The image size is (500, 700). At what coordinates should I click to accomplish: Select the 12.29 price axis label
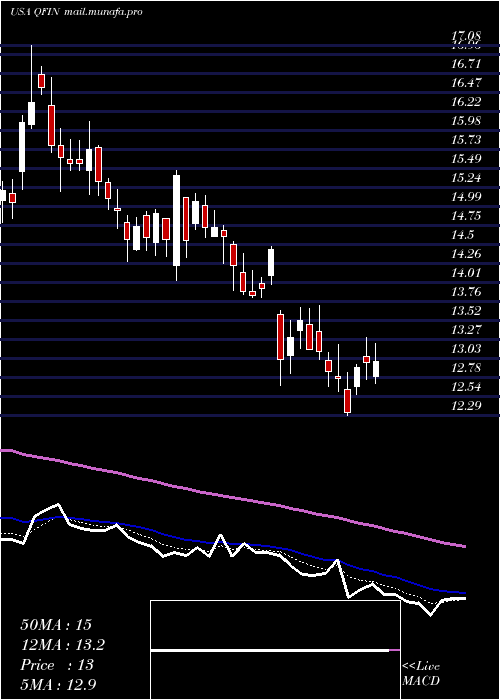pos(466,407)
